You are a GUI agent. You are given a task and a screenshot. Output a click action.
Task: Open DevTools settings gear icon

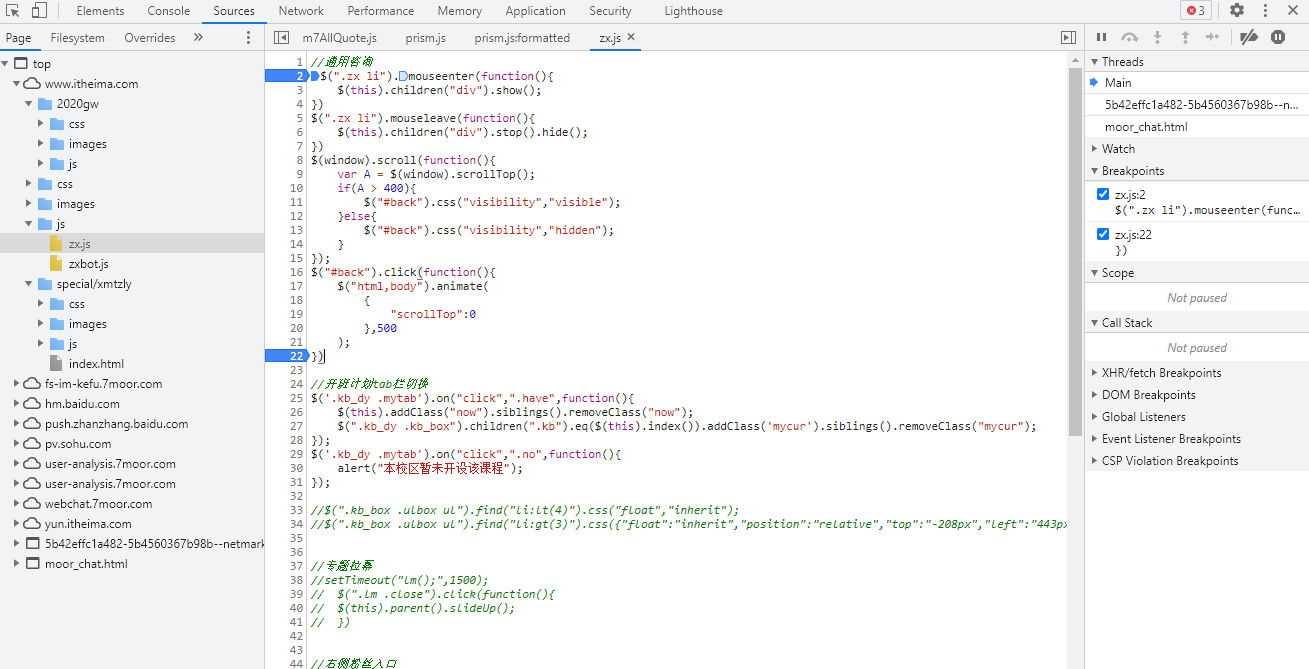tap(1237, 11)
